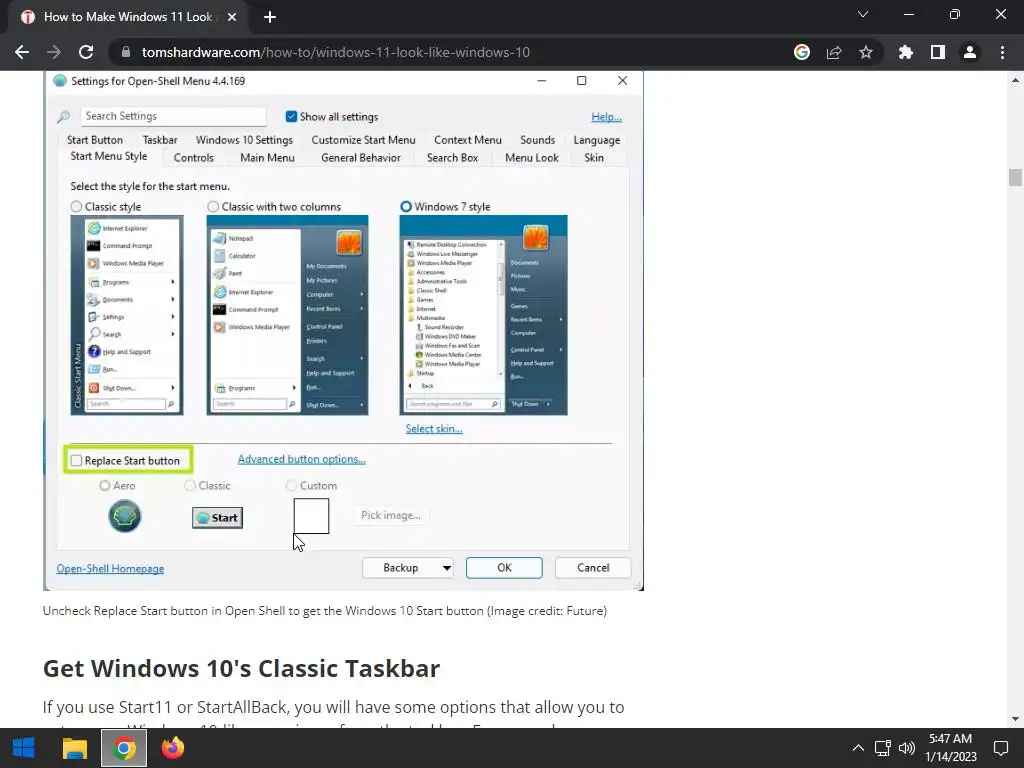Click the Open-Shell shell icon in dialog title
The height and width of the screenshot is (768, 1024).
60,81
